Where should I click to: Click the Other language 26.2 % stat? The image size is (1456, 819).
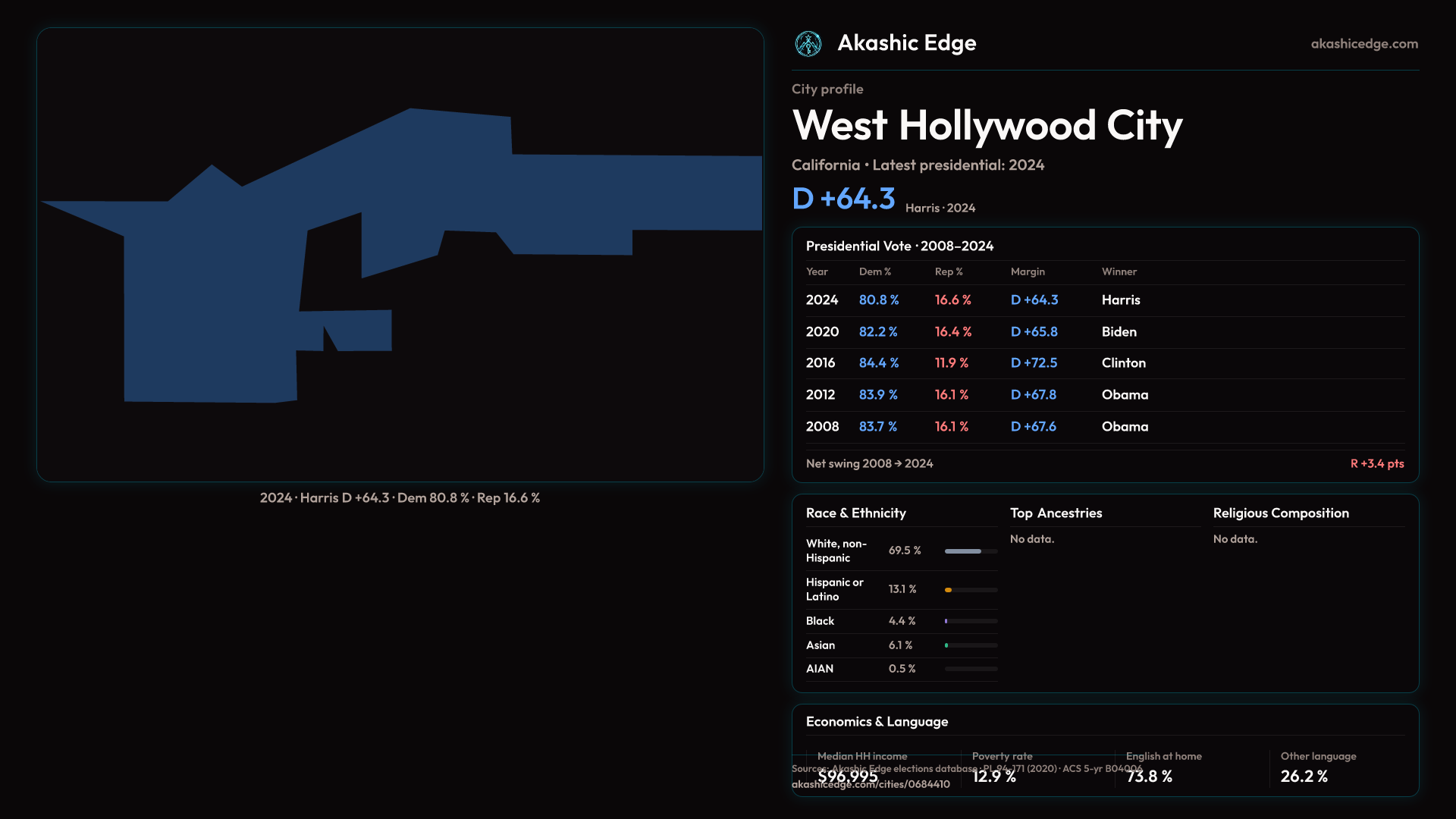[x=1304, y=777]
